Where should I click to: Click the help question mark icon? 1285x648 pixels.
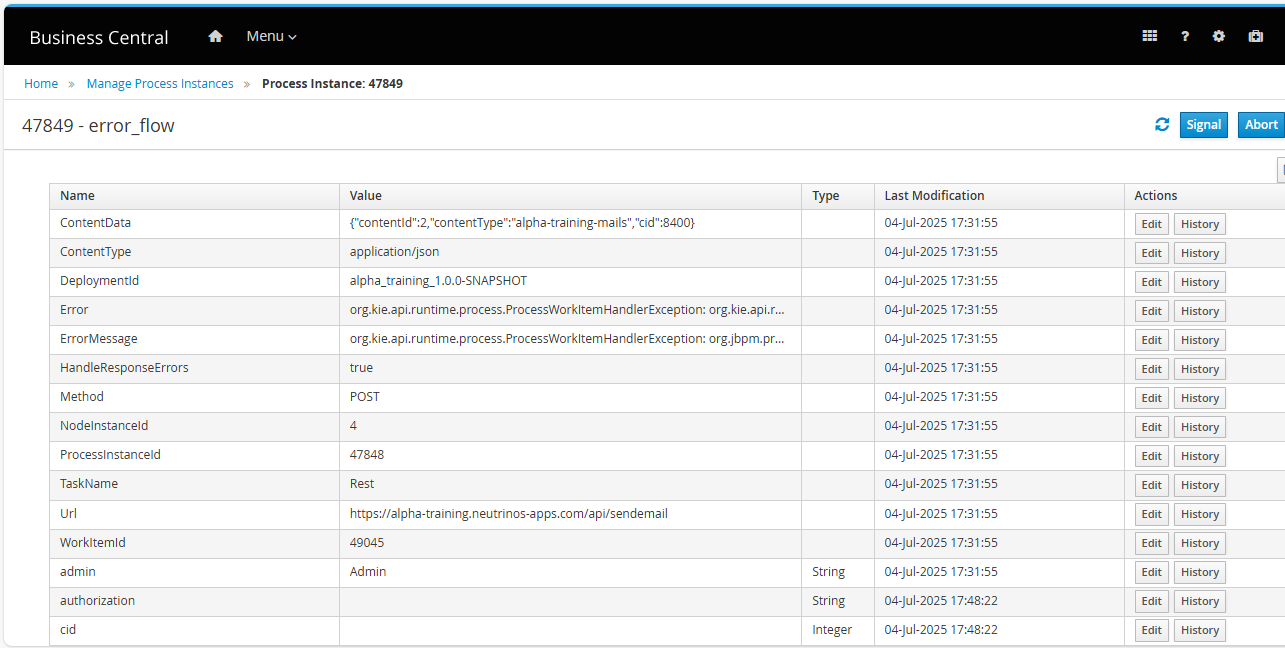pyautogui.click(x=1185, y=36)
